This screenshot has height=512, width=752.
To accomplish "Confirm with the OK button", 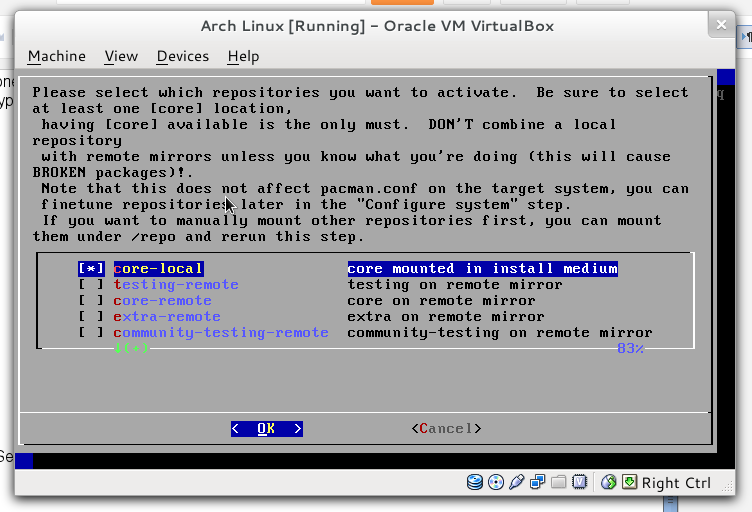I will click(x=267, y=429).
